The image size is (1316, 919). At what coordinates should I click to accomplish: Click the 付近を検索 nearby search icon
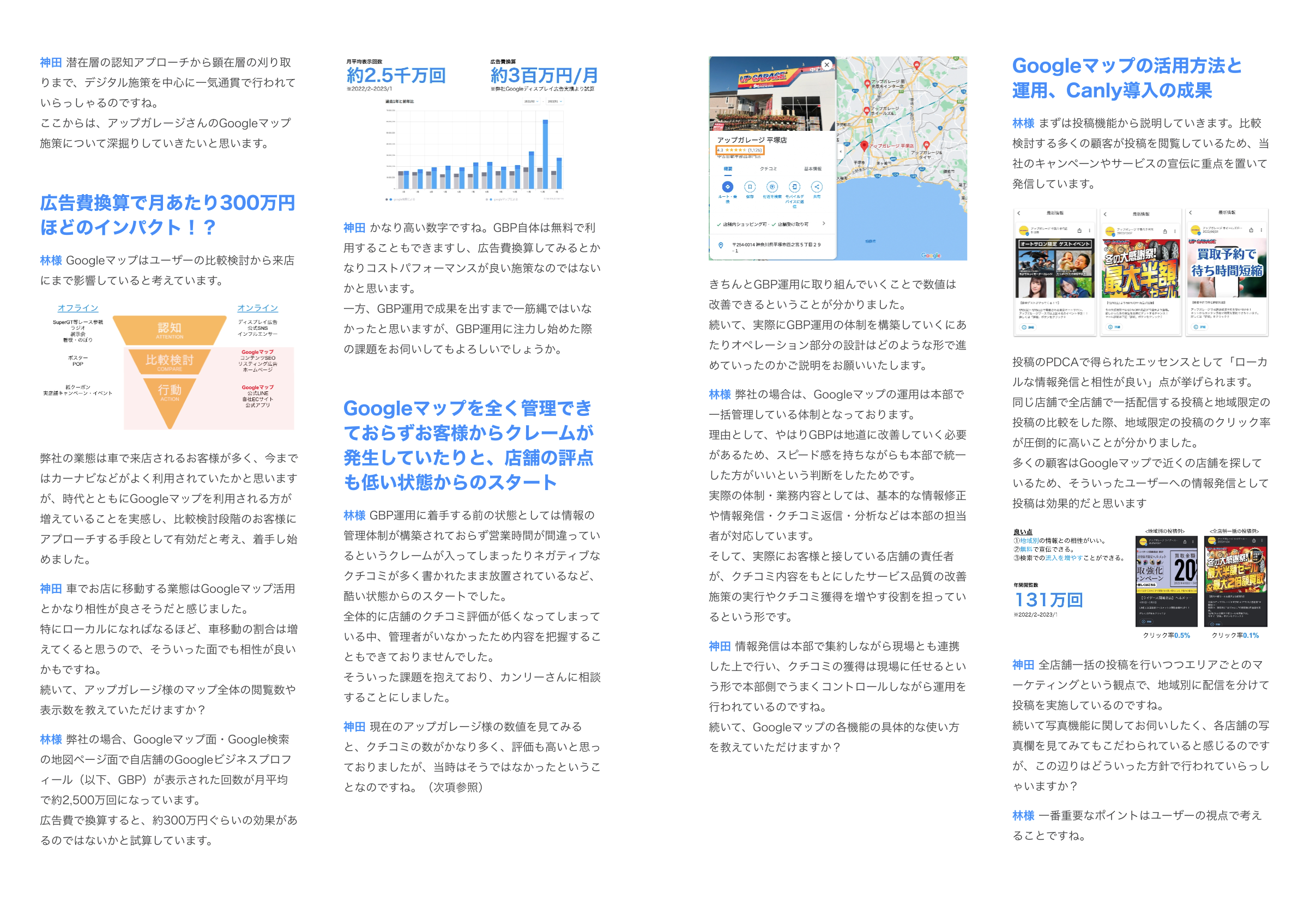772,187
